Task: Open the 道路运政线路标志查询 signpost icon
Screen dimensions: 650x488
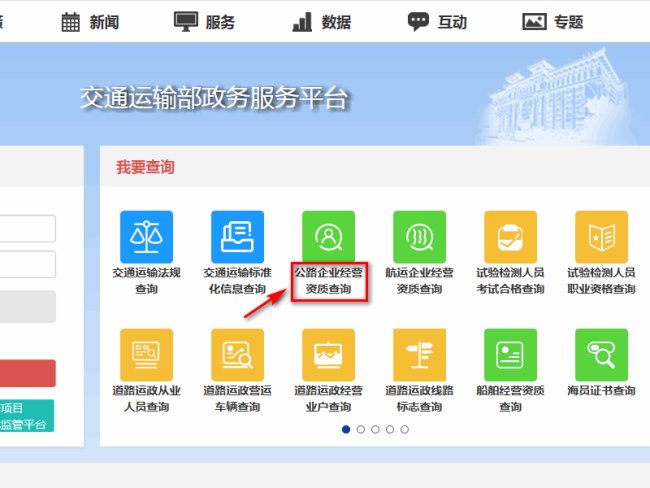Action: [419, 355]
